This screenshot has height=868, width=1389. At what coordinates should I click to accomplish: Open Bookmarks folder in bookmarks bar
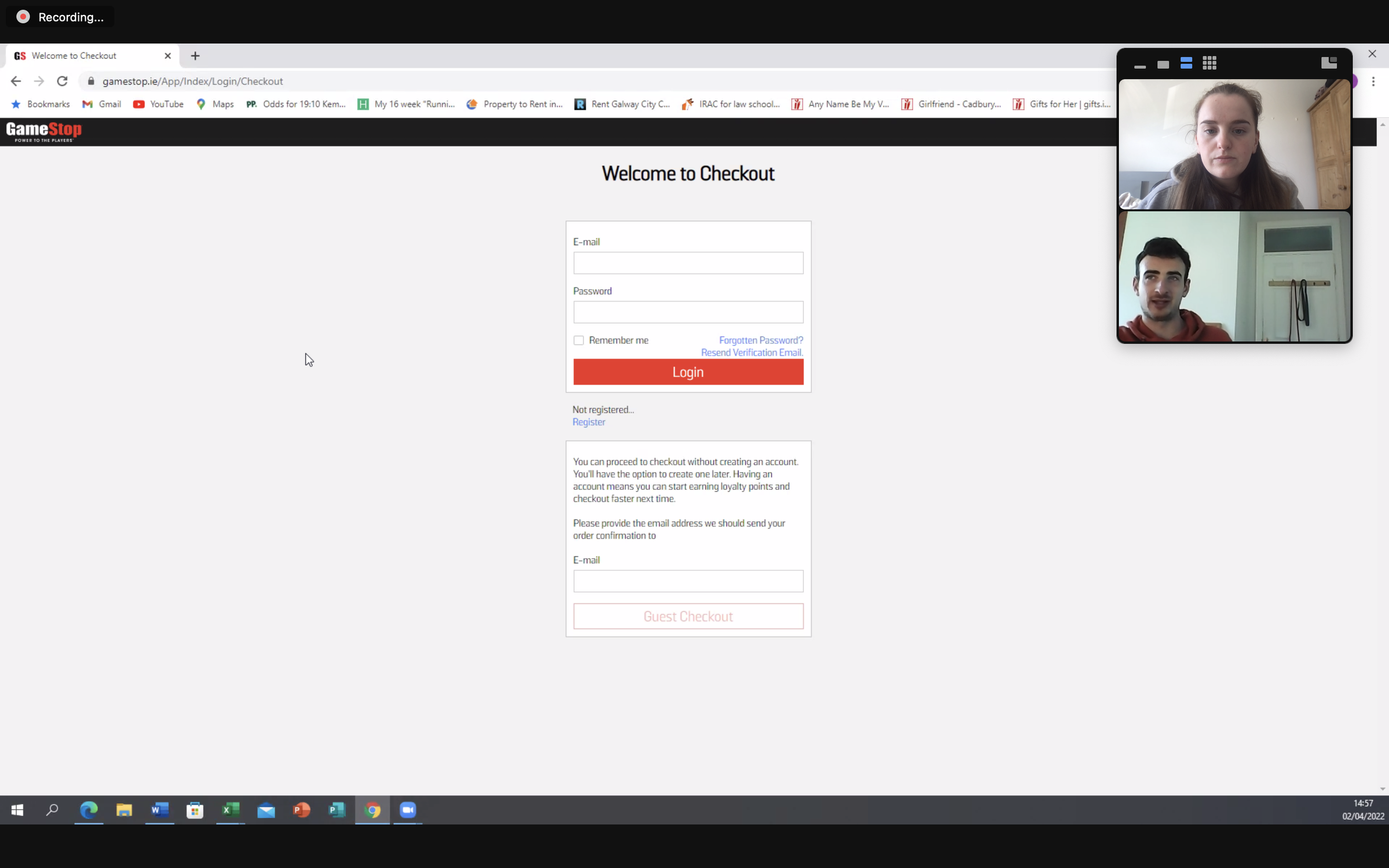pyautogui.click(x=41, y=104)
